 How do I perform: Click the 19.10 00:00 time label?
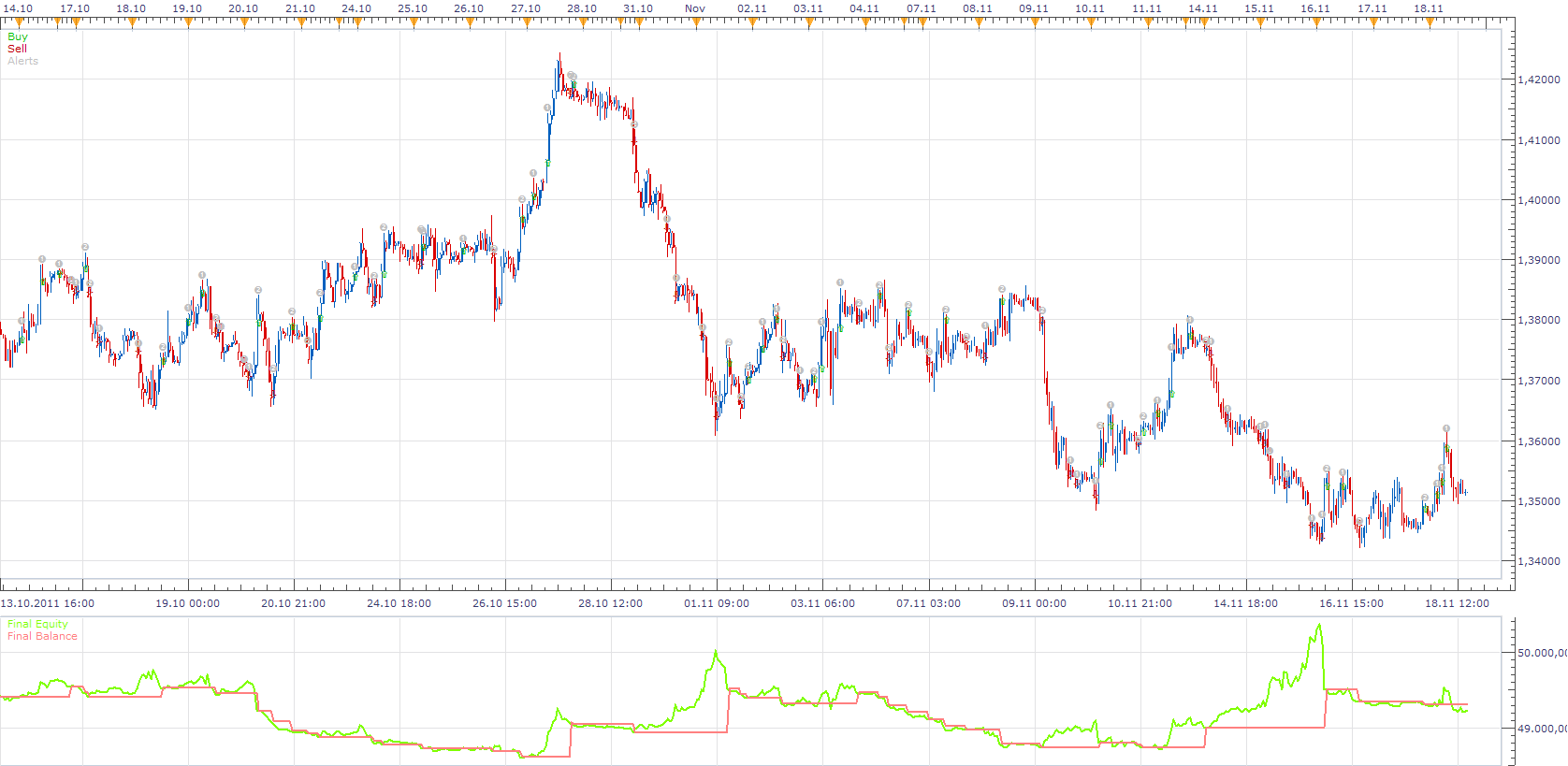tap(188, 603)
